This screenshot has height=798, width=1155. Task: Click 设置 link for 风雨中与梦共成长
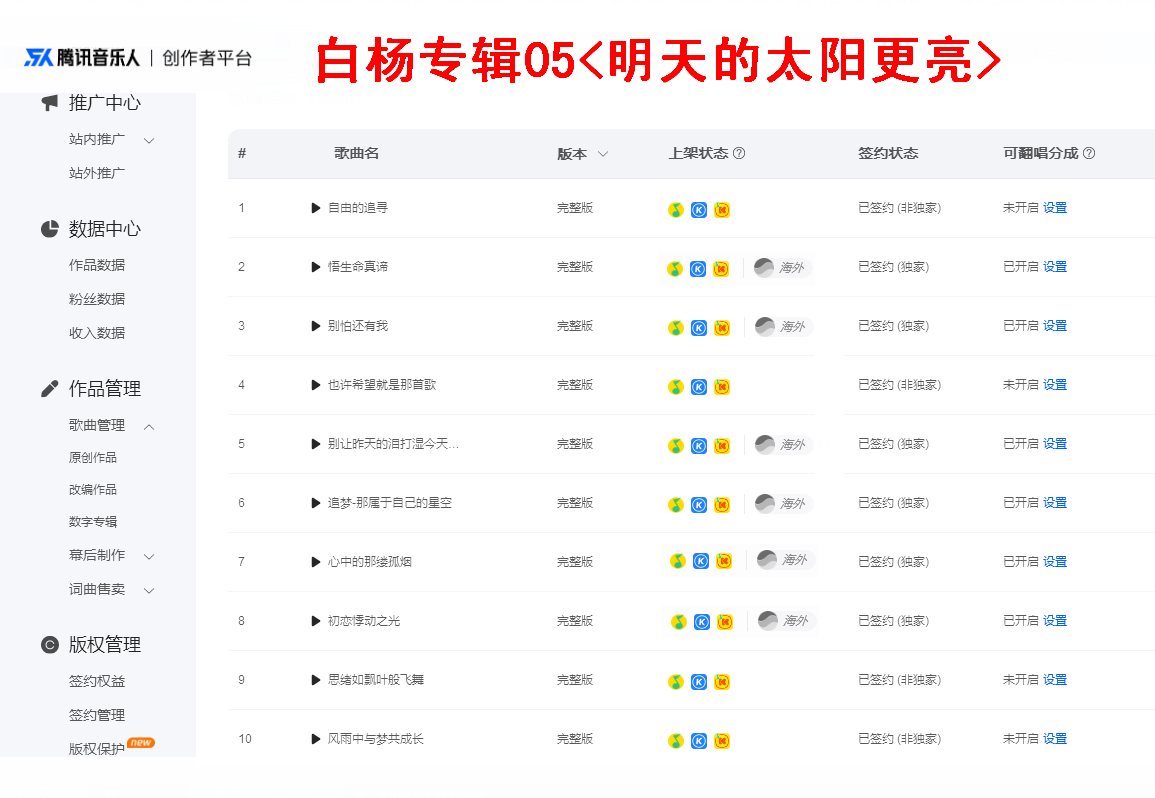(x=1055, y=738)
